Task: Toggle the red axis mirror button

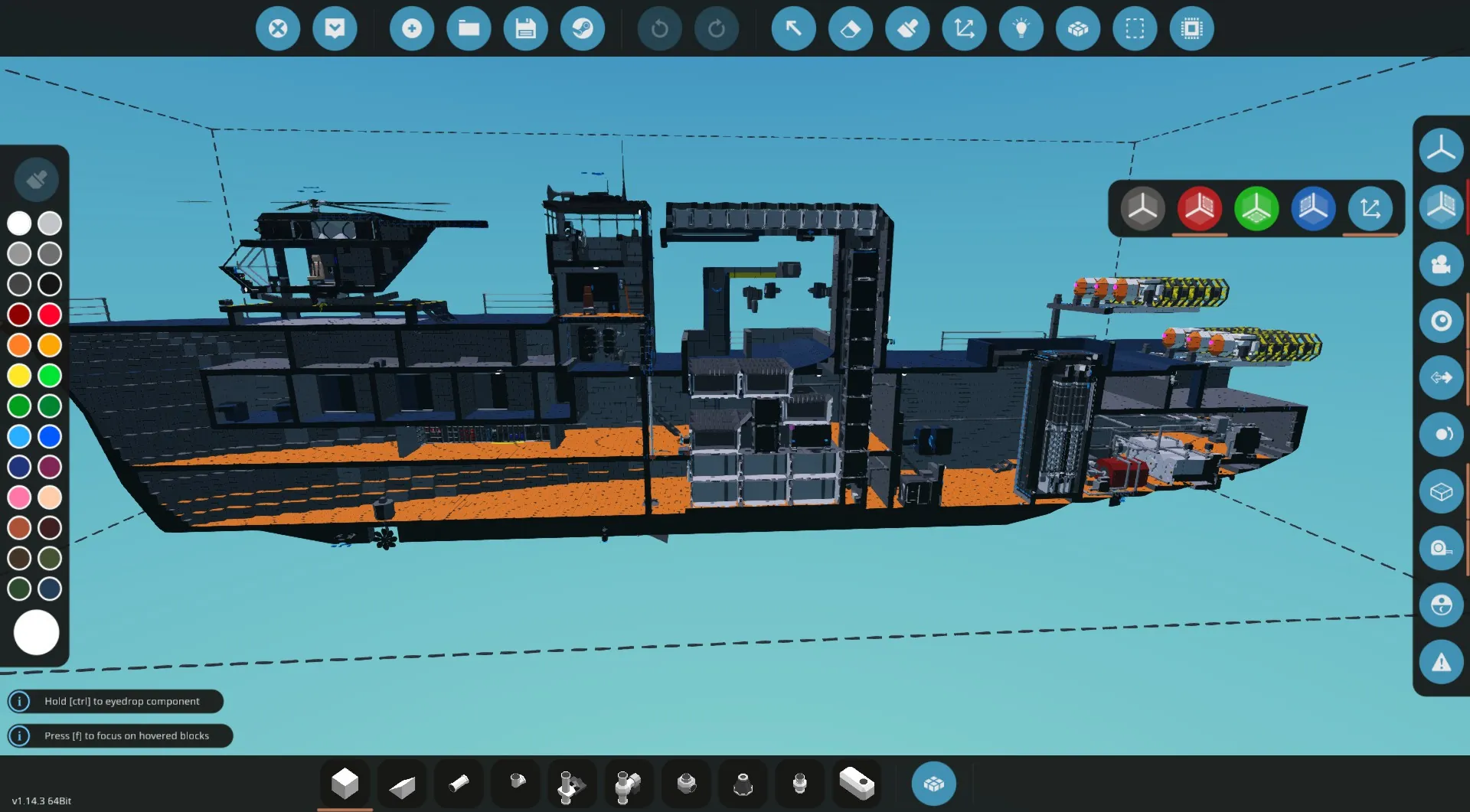Action: 1199,208
